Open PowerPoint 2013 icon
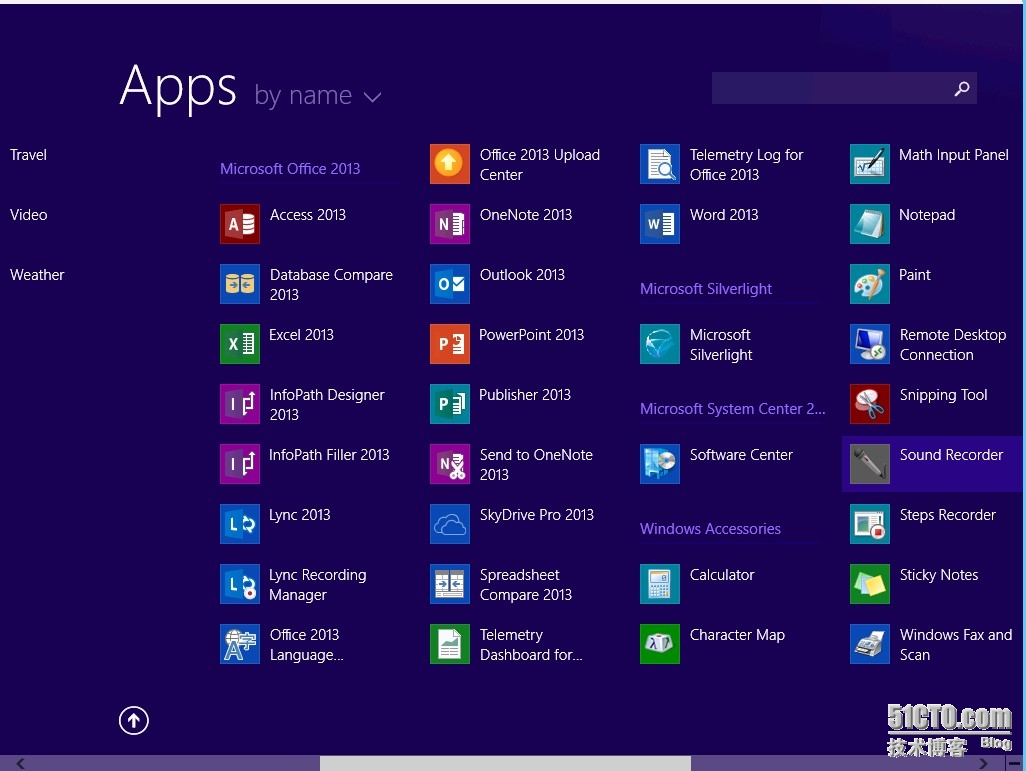 click(450, 344)
